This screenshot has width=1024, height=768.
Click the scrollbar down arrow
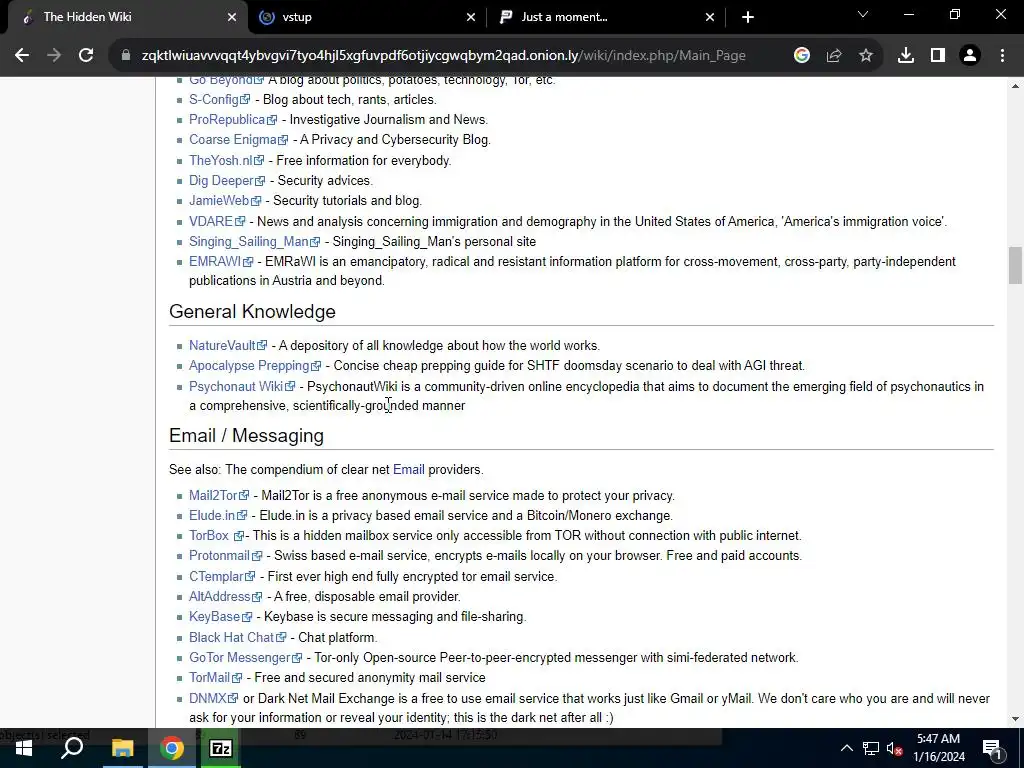[1014, 719]
